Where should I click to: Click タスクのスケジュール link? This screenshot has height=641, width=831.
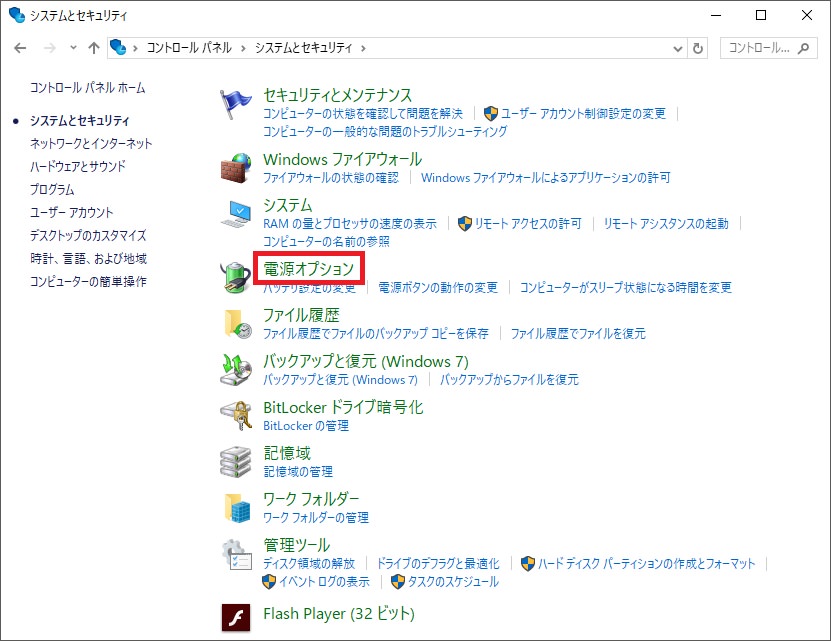[x=453, y=582]
